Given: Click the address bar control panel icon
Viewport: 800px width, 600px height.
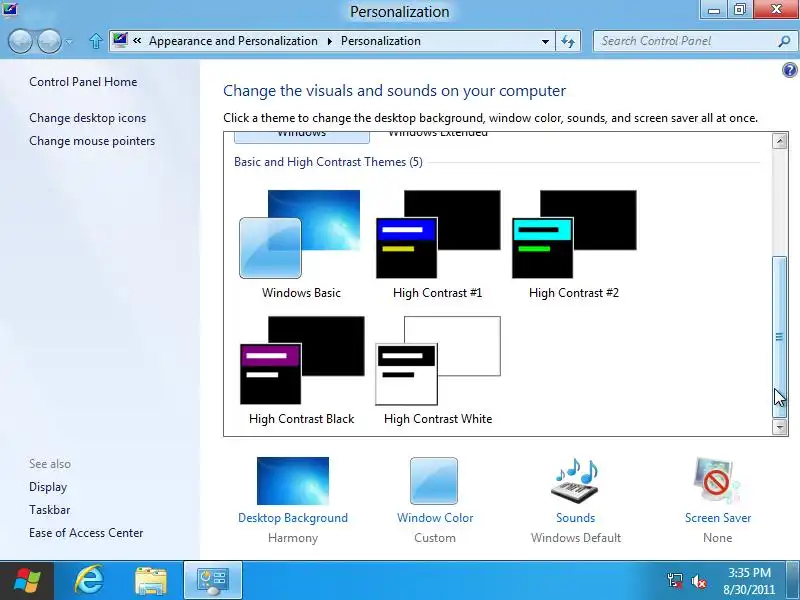Looking at the screenshot, I should 120,40.
